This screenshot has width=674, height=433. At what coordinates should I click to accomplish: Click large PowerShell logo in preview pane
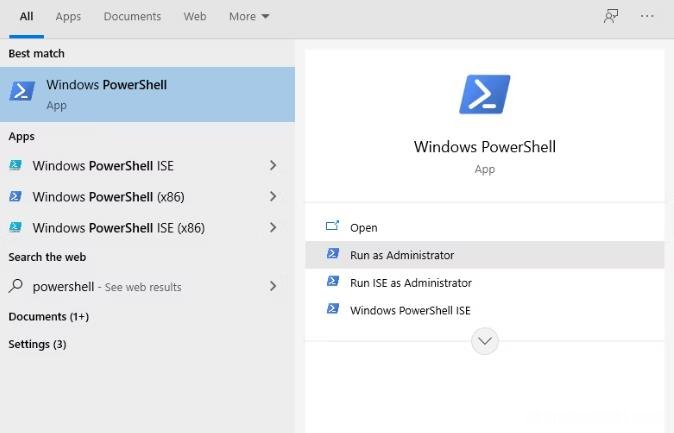[484, 94]
